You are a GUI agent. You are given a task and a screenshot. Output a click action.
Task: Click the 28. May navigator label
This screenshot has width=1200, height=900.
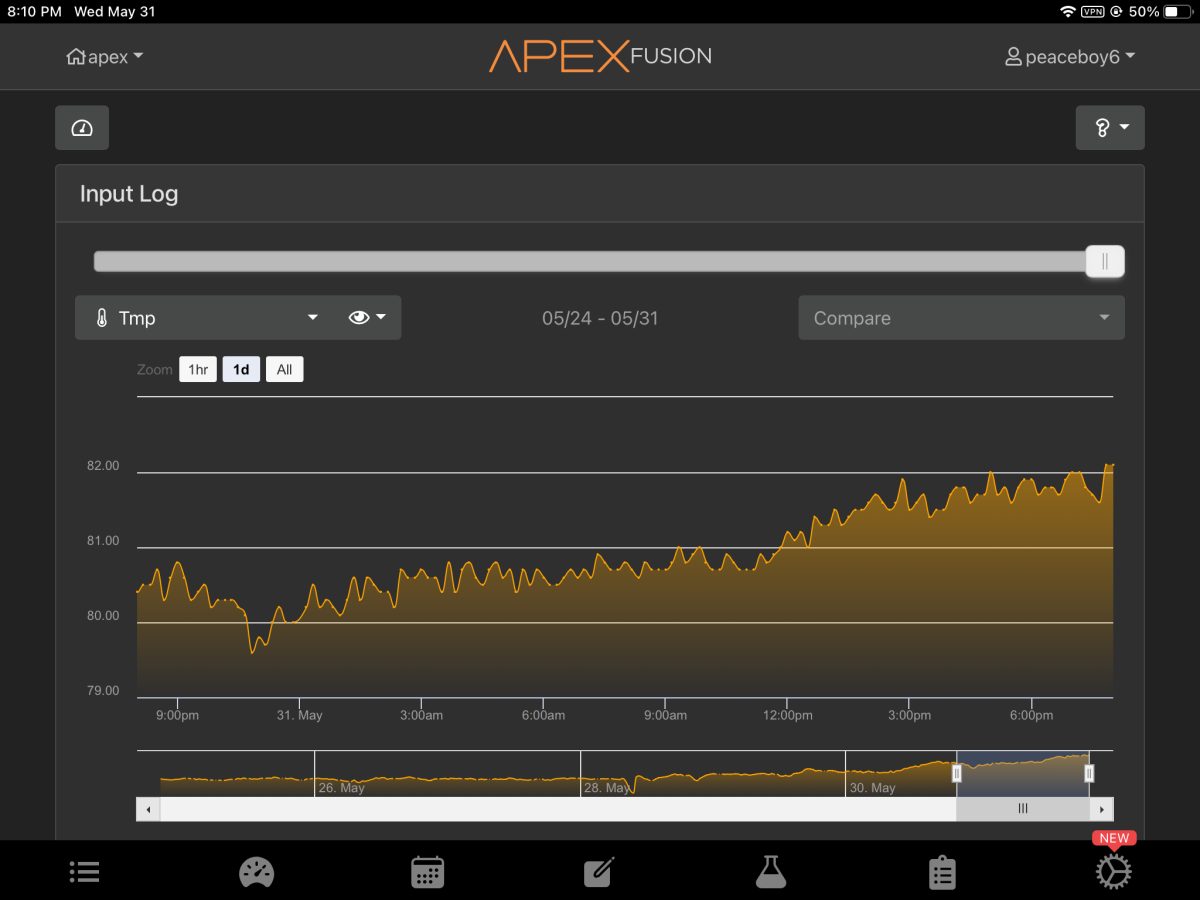pos(607,788)
